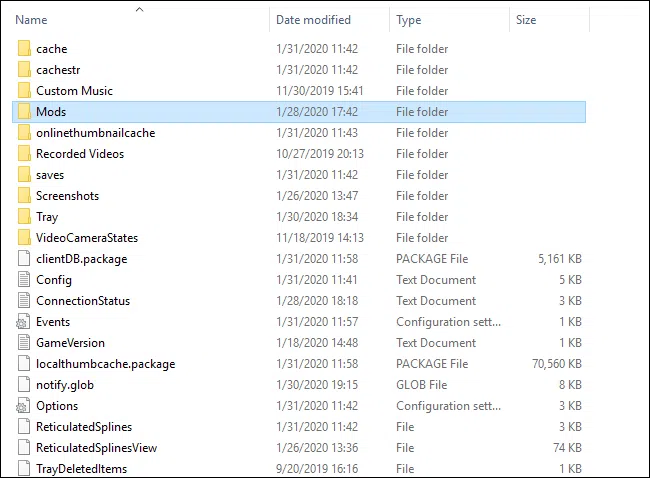Click the Type column header
Image resolution: width=650 pixels, height=478 pixels.
[x=408, y=20]
